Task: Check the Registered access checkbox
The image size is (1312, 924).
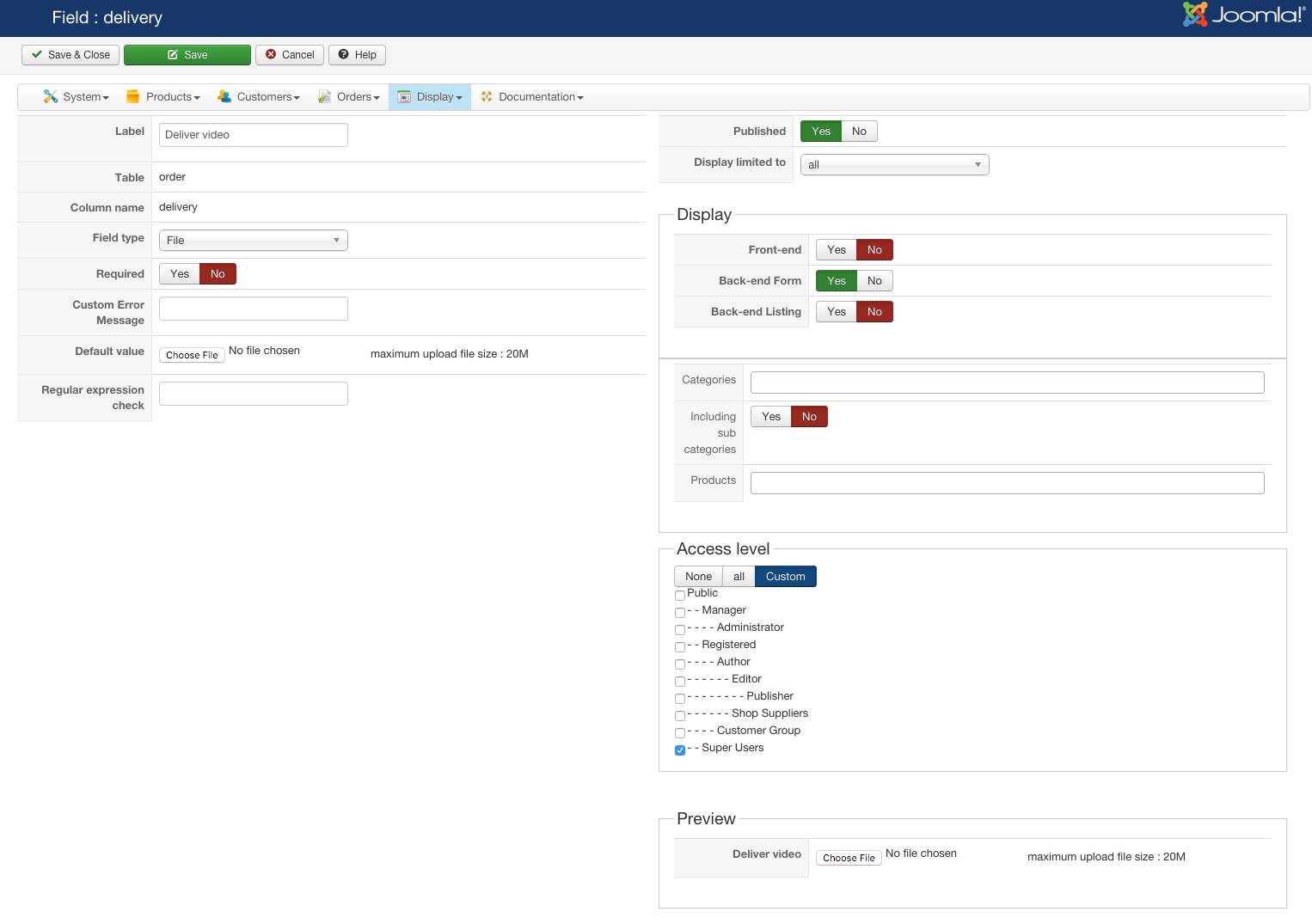Action: [680, 647]
